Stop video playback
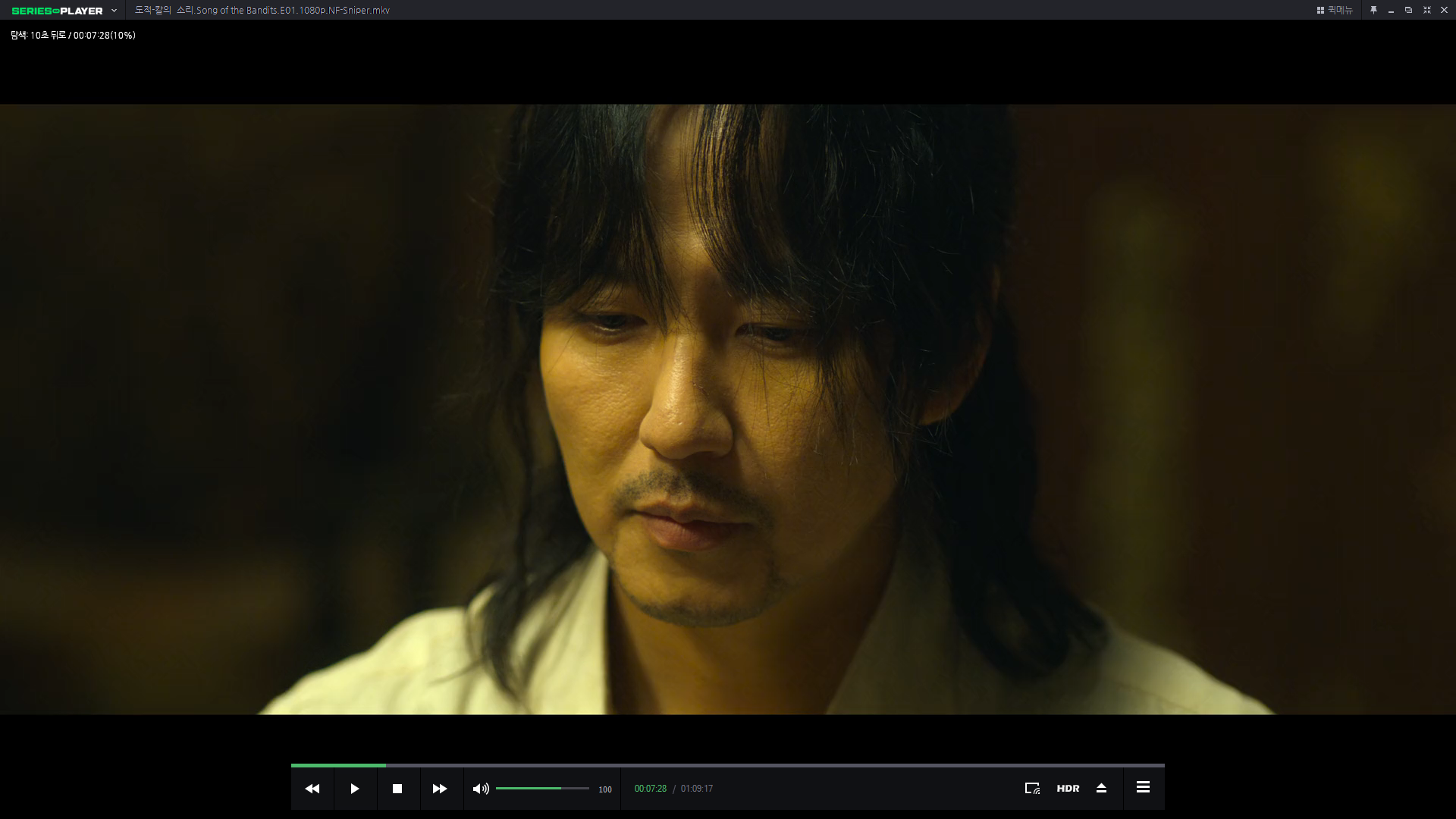The height and width of the screenshot is (819, 1456). coord(397,789)
